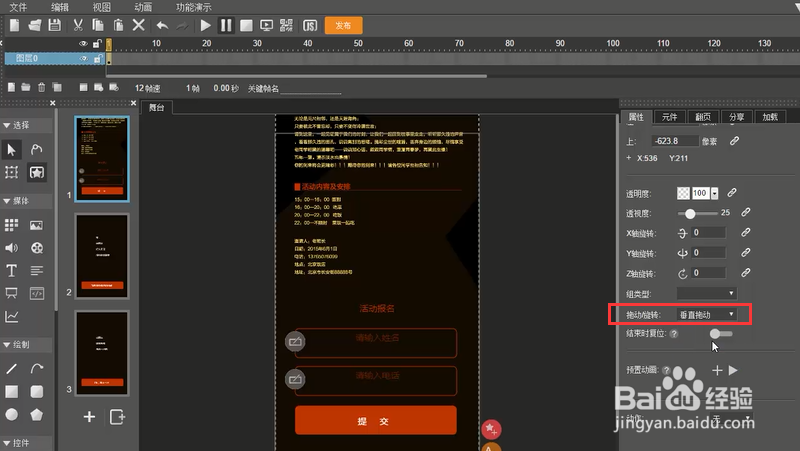Paste from clipboard icon
The height and width of the screenshot is (451, 800).
click(x=118, y=25)
